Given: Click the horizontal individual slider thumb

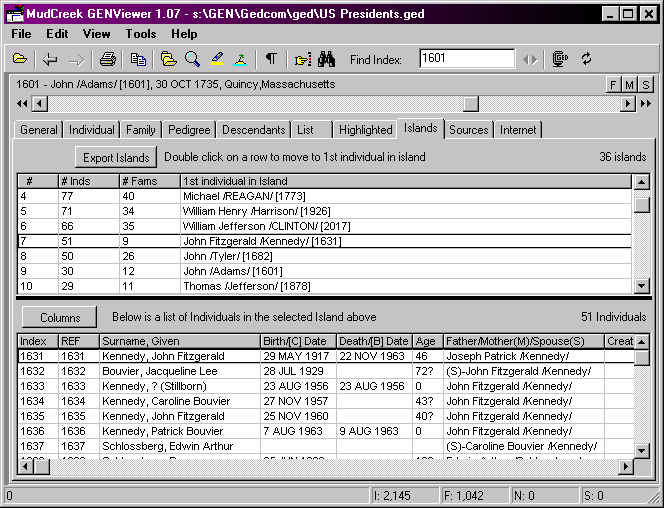Looking at the screenshot, I should click(470, 104).
